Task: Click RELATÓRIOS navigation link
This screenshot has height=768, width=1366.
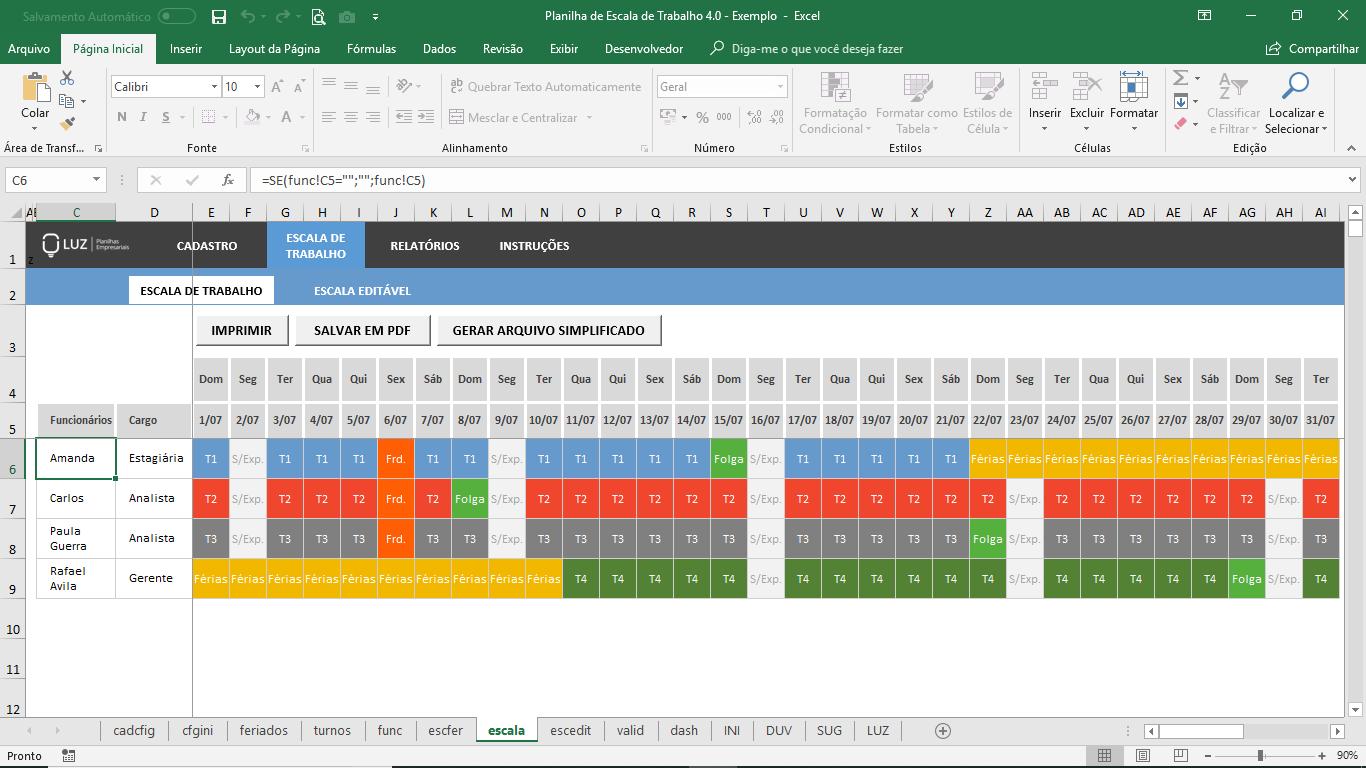Action: click(425, 246)
